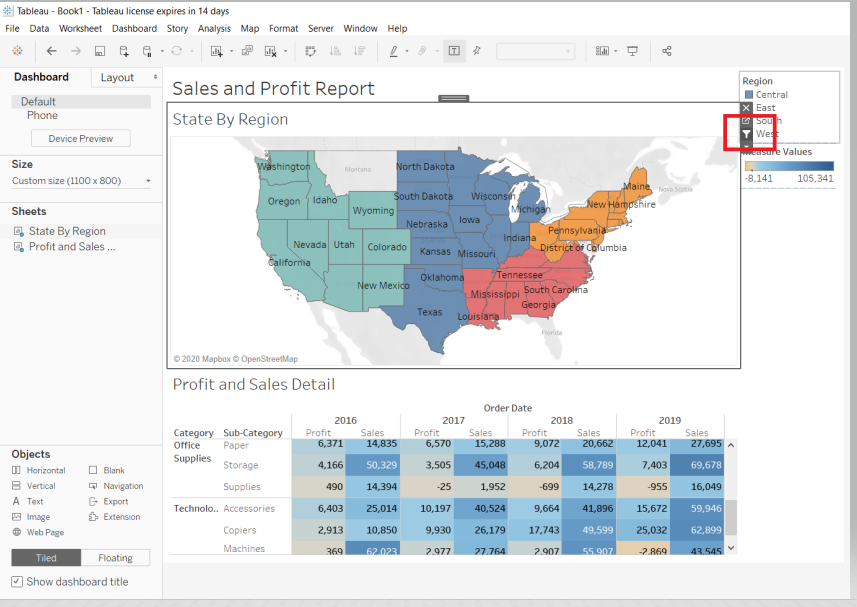Add a new data source
Image resolution: width=857 pixels, height=607 pixels.
click(124, 51)
